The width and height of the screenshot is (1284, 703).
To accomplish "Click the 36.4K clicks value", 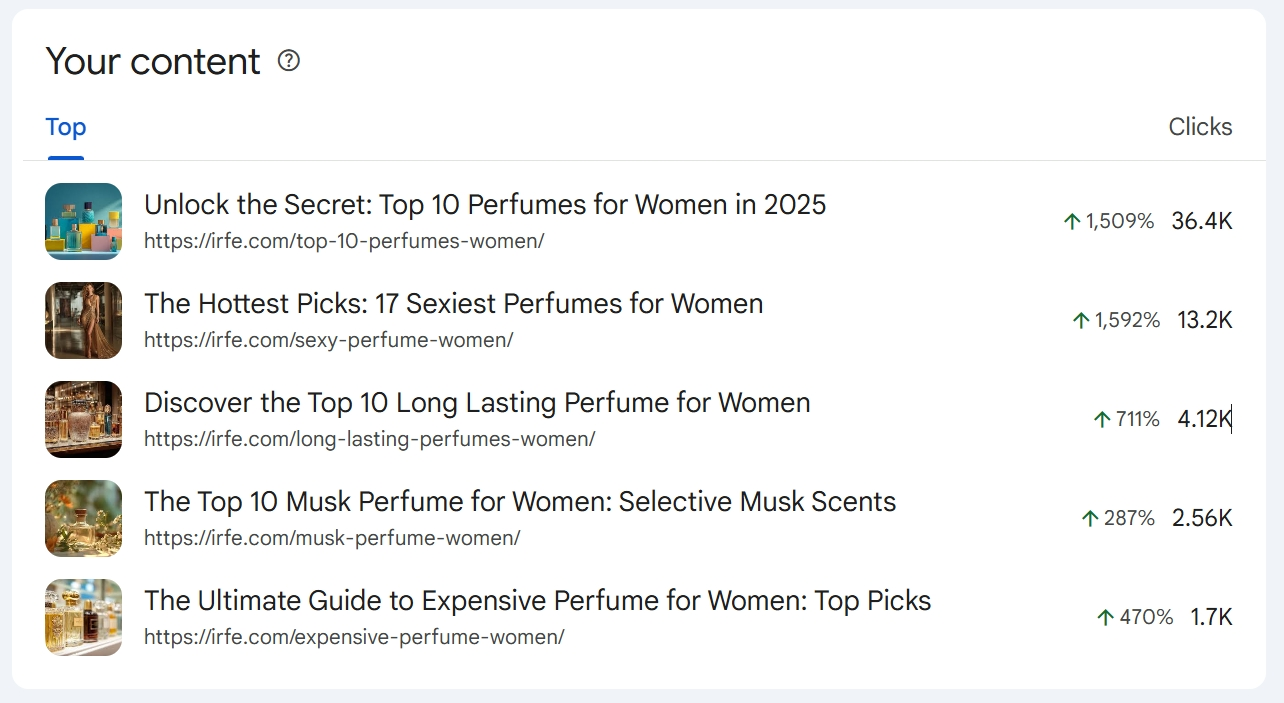I will click(x=1202, y=221).
